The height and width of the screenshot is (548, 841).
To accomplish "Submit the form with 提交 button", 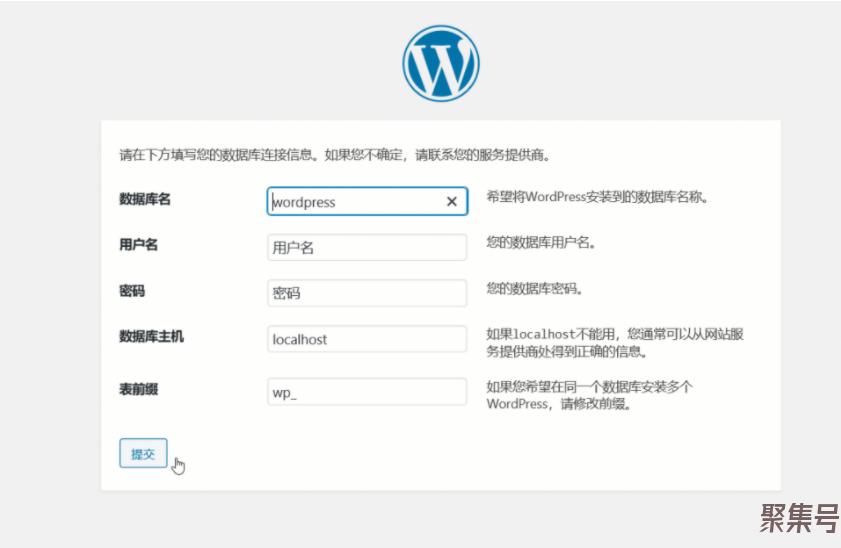I will tap(143, 453).
